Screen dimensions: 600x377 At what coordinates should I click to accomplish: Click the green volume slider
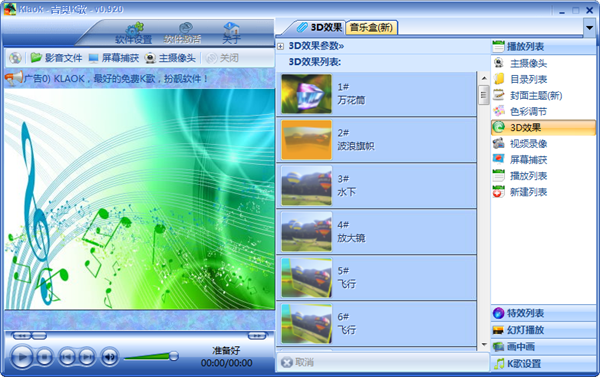[x=151, y=357]
